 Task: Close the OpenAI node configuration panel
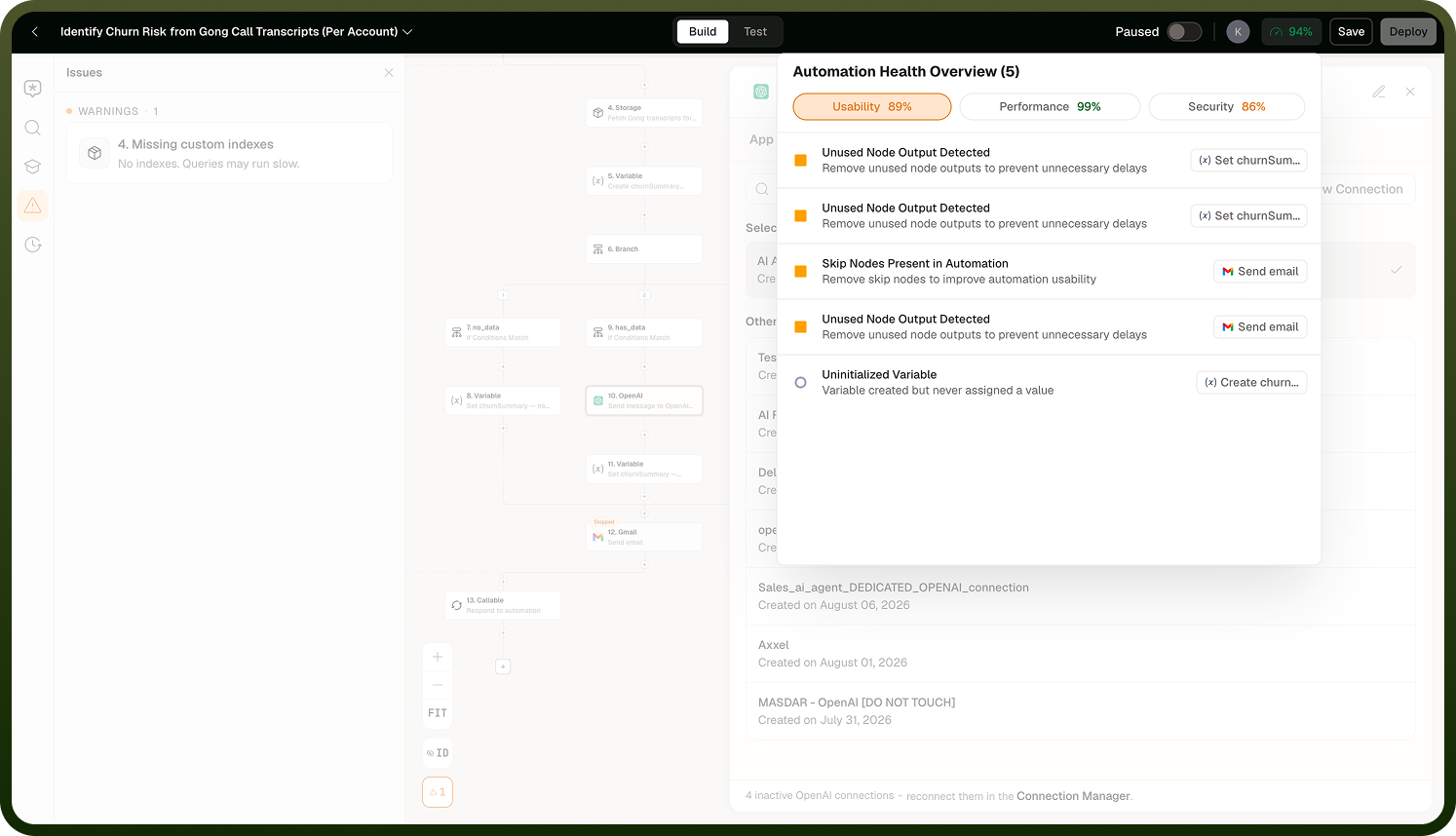(x=1410, y=92)
